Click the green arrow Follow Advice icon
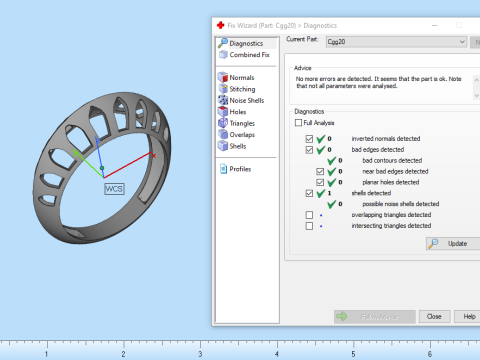The image size is (480, 360). point(342,316)
